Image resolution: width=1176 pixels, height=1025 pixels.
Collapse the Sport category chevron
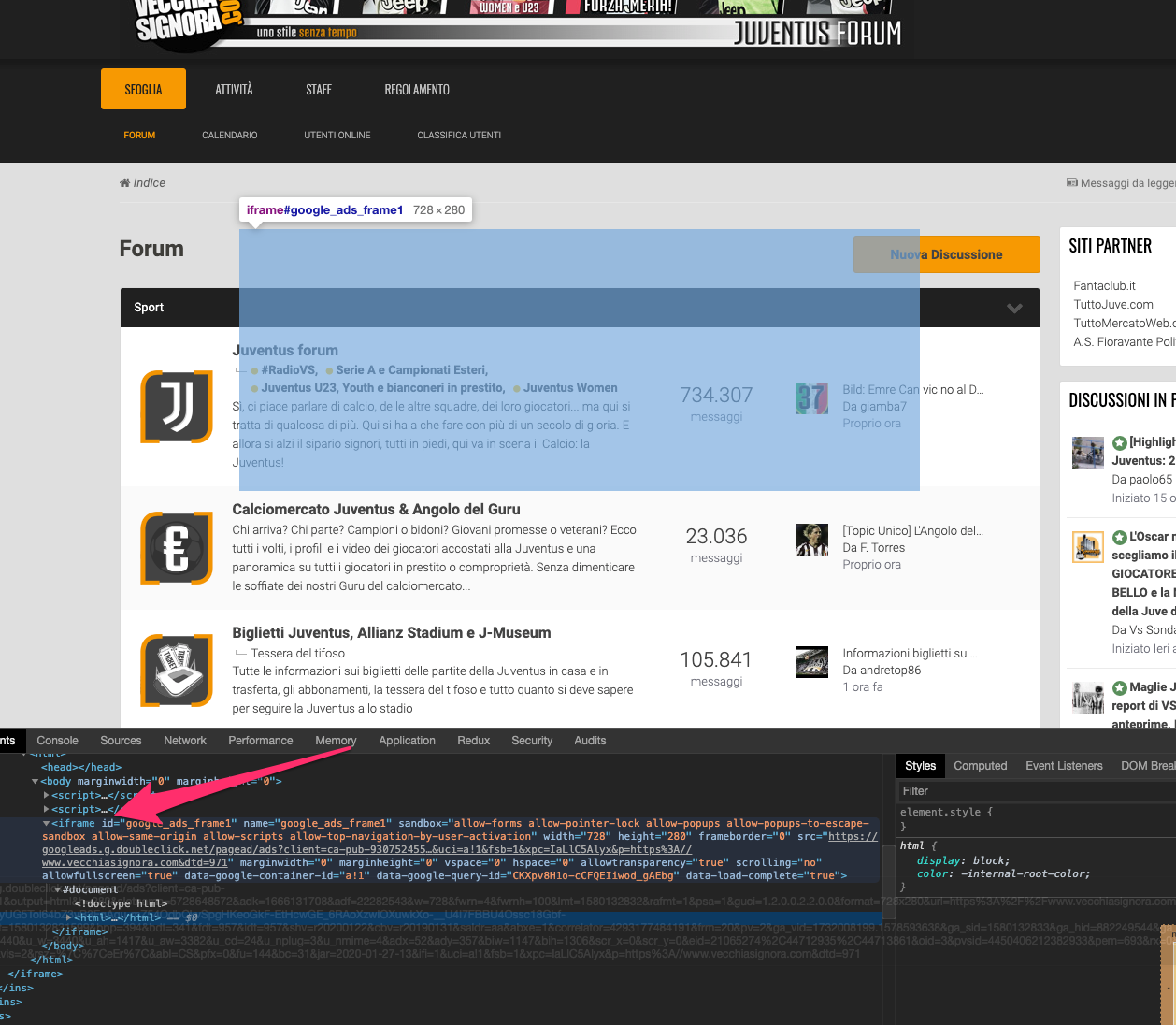point(1014,308)
